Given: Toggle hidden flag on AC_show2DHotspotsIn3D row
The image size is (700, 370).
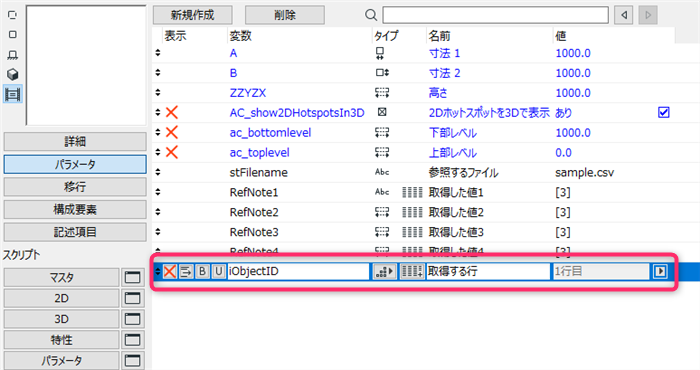Looking at the screenshot, I should (172, 112).
